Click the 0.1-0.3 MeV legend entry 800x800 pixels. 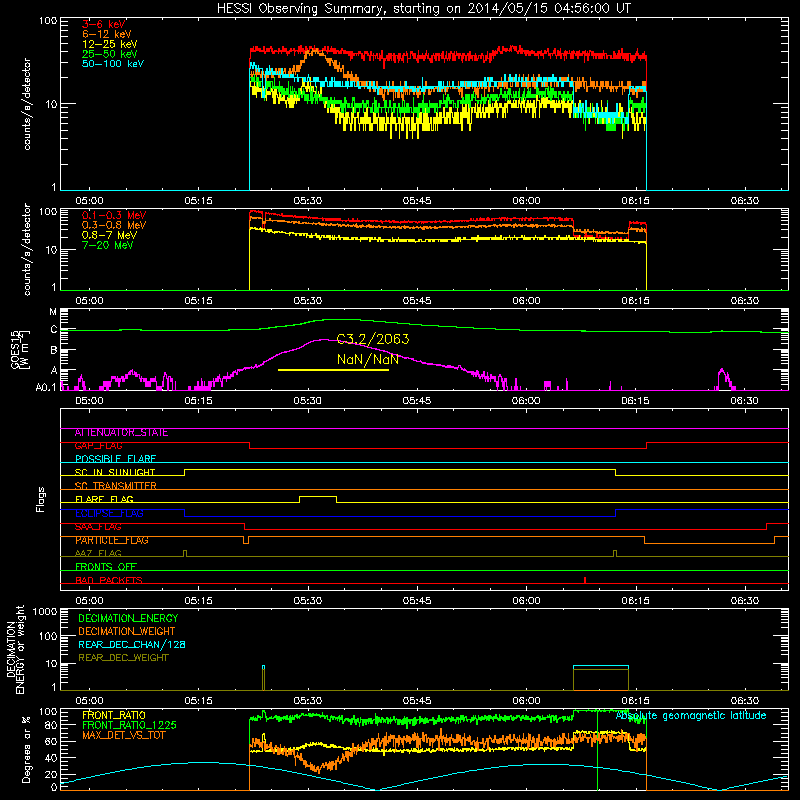point(114,215)
